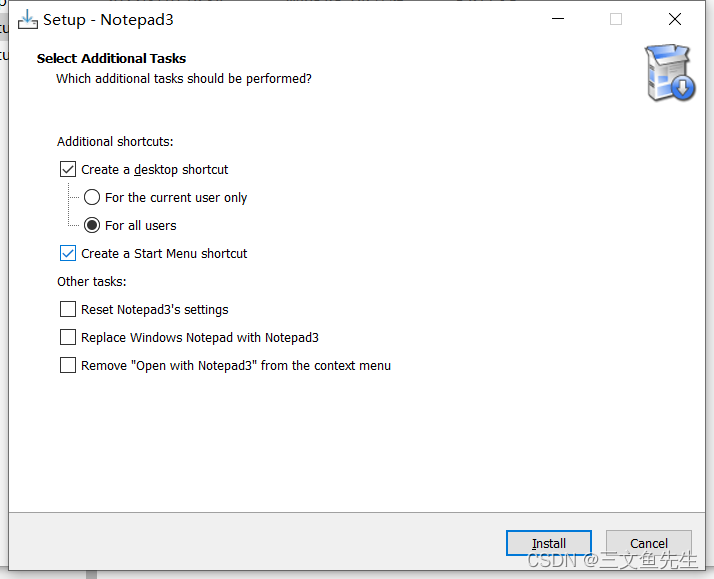This screenshot has height=579, width=714.
Task: Uncheck Create a desktop shortcut
Action: (68, 169)
